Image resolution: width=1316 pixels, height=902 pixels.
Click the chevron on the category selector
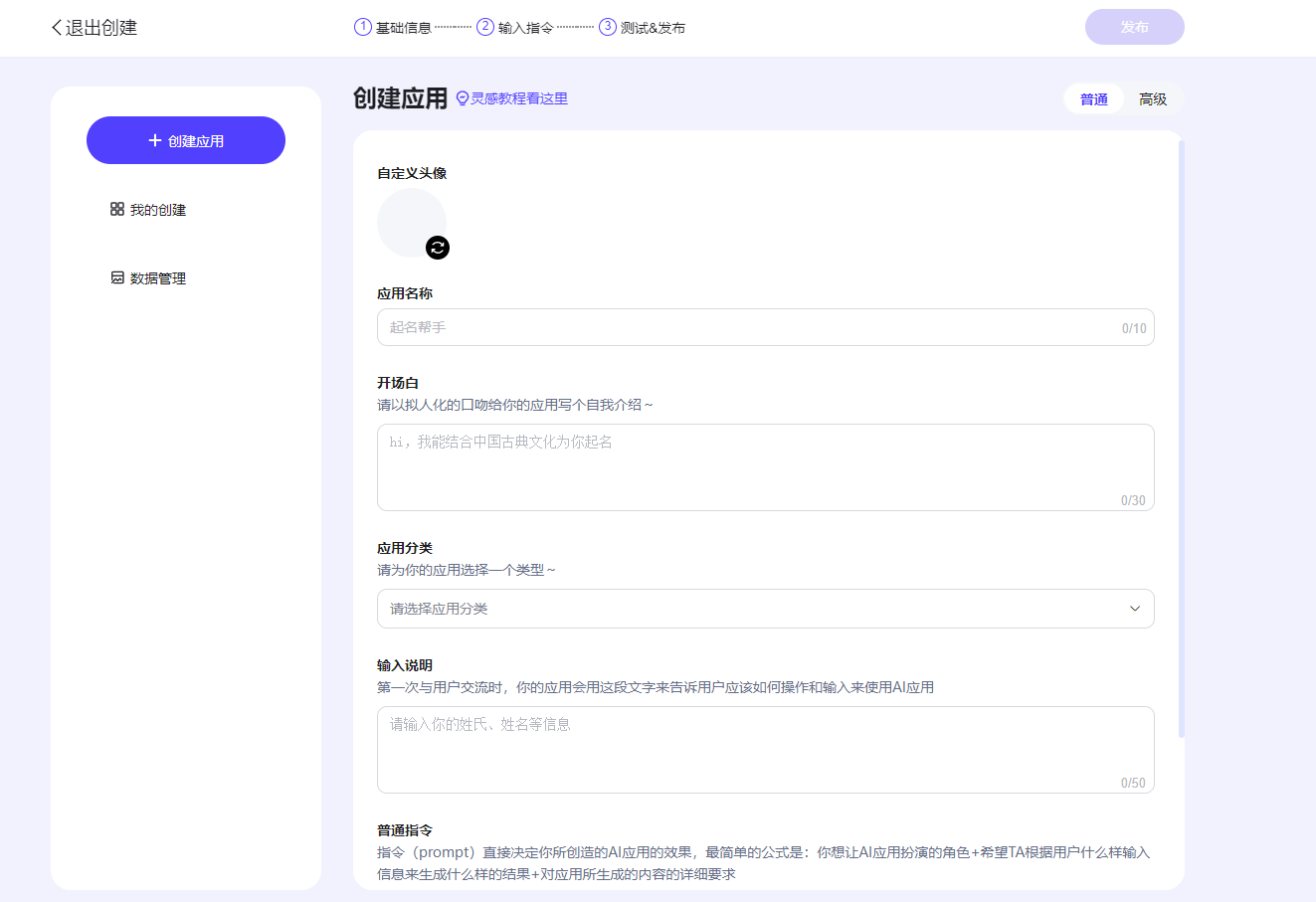pyautogui.click(x=1135, y=609)
